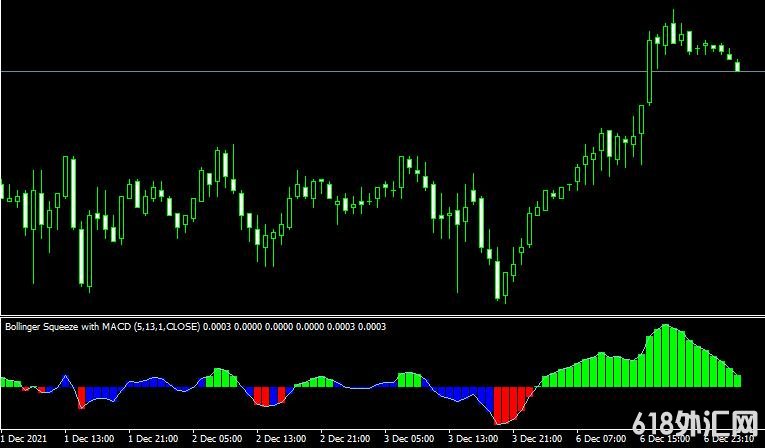Click the '1 Dec 21:00' time axis label
The height and width of the screenshot is (448, 765).
click(x=153, y=438)
